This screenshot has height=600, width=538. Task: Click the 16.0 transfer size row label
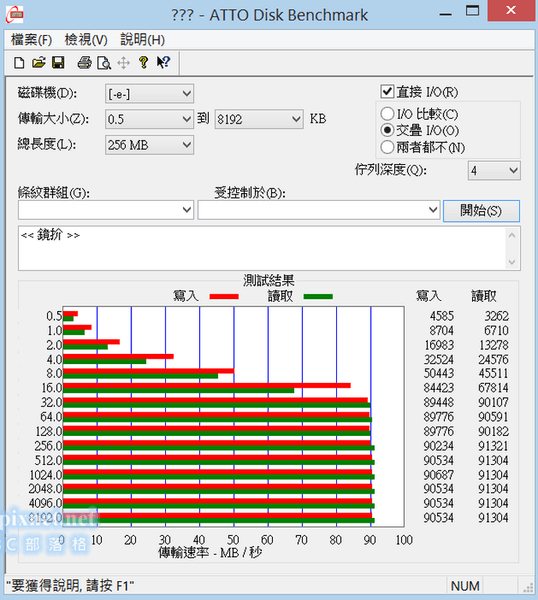point(52,388)
